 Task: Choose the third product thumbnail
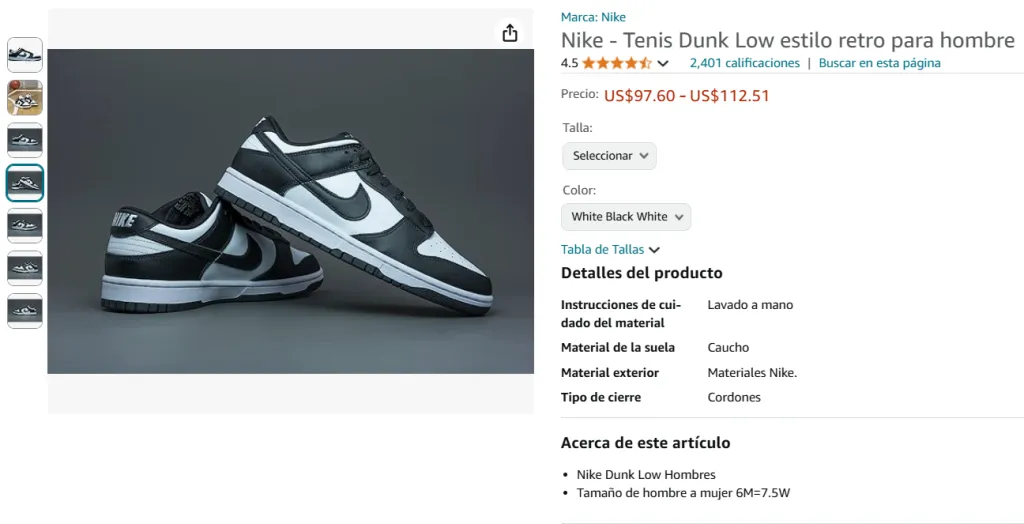[25, 140]
